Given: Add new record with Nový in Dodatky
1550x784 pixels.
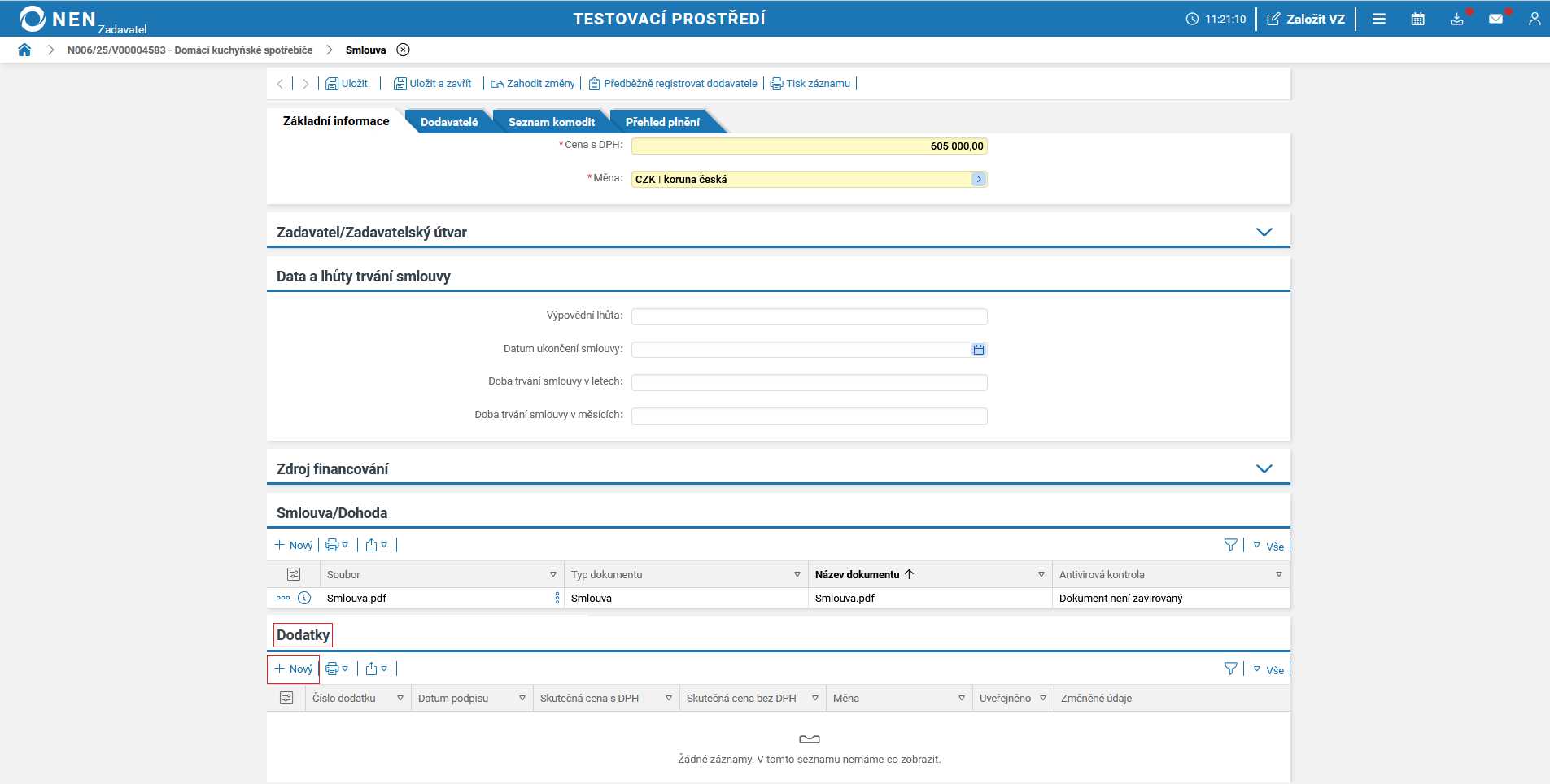Looking at the screenshot, I should click(294, 669).
